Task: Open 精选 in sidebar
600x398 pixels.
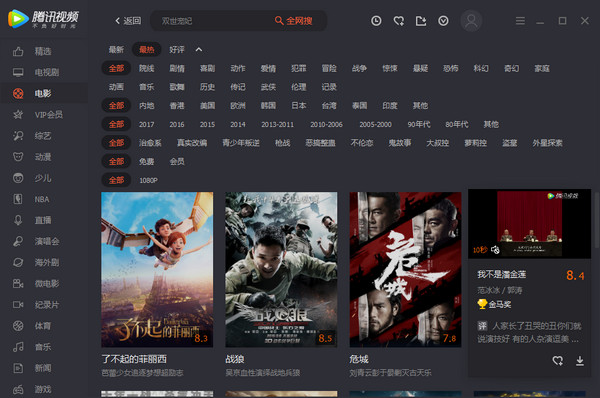Action: click(x=43, y=51)
